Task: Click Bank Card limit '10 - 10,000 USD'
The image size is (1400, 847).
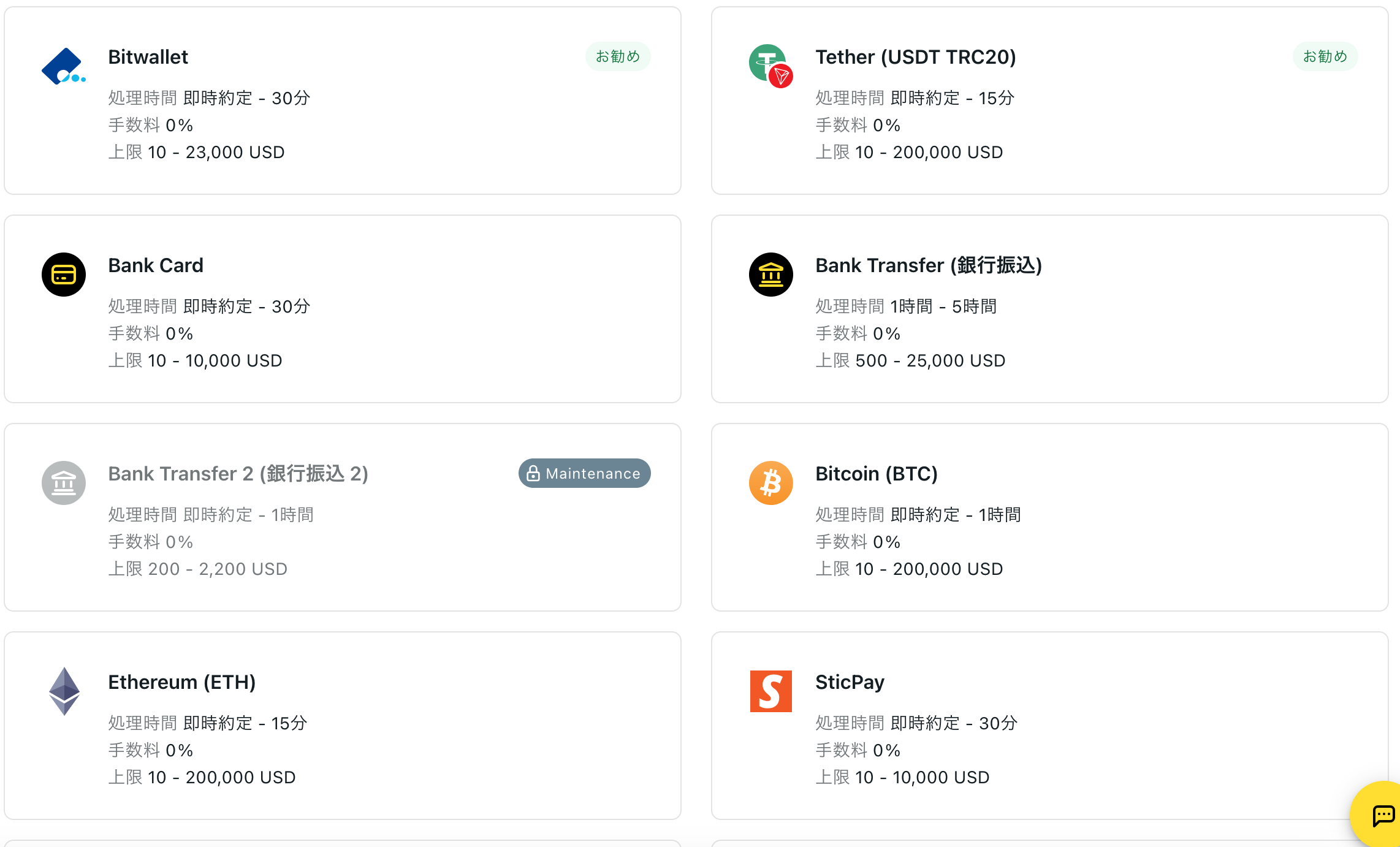Action: 215,360
